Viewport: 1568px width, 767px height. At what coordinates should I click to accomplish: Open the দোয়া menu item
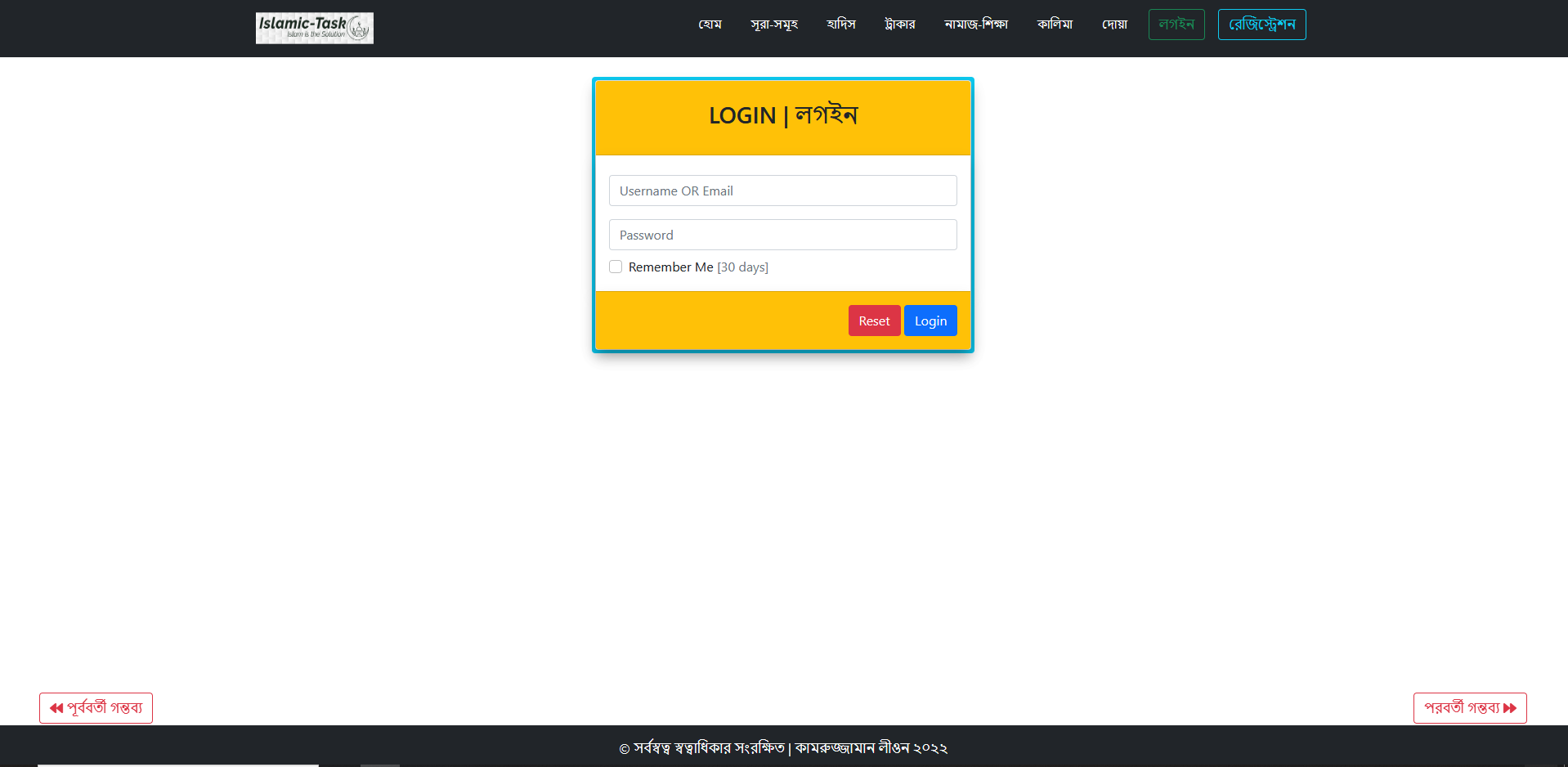click(x=1114, y=25)
